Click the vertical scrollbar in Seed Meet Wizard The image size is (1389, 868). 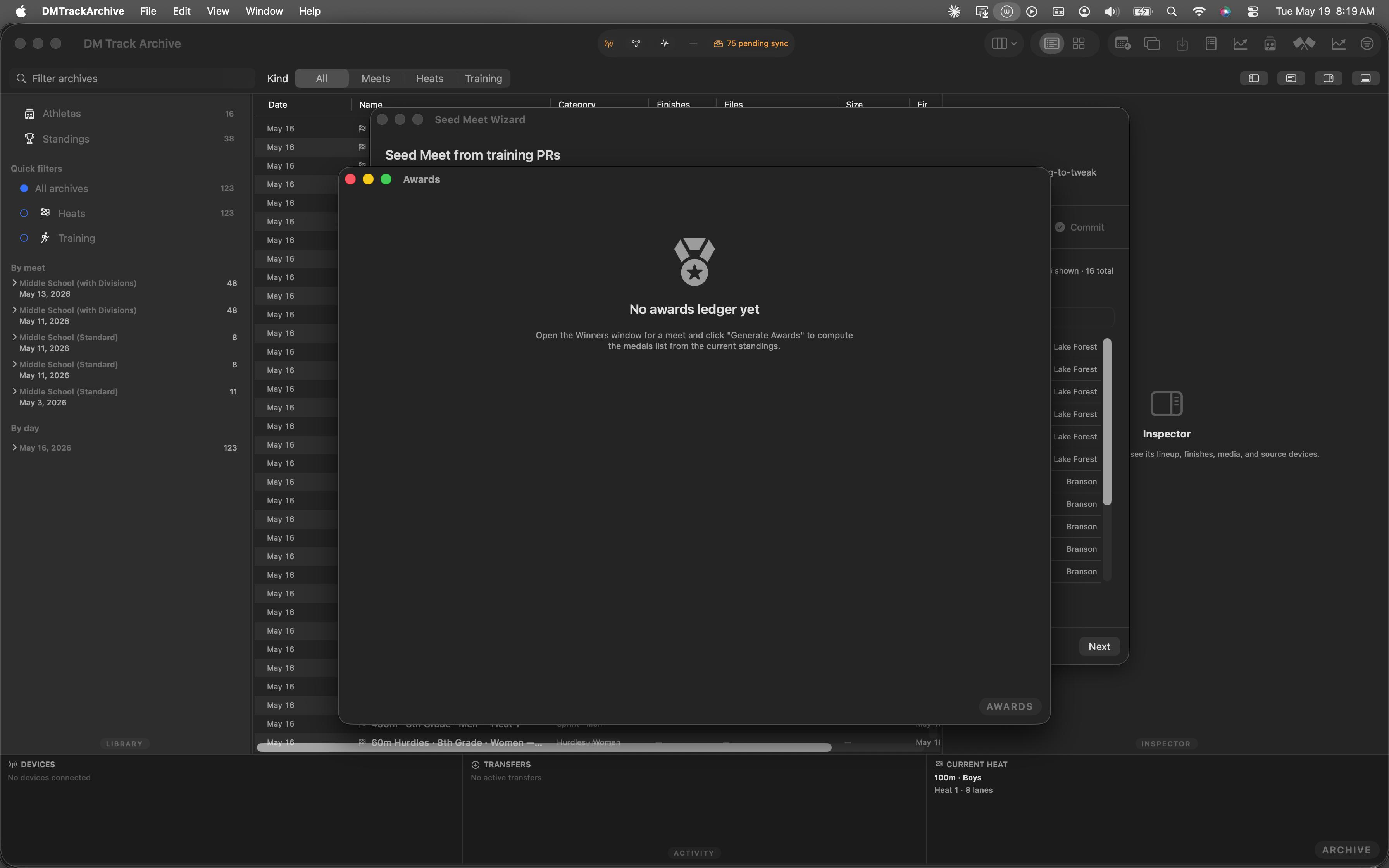[1107, 422]
